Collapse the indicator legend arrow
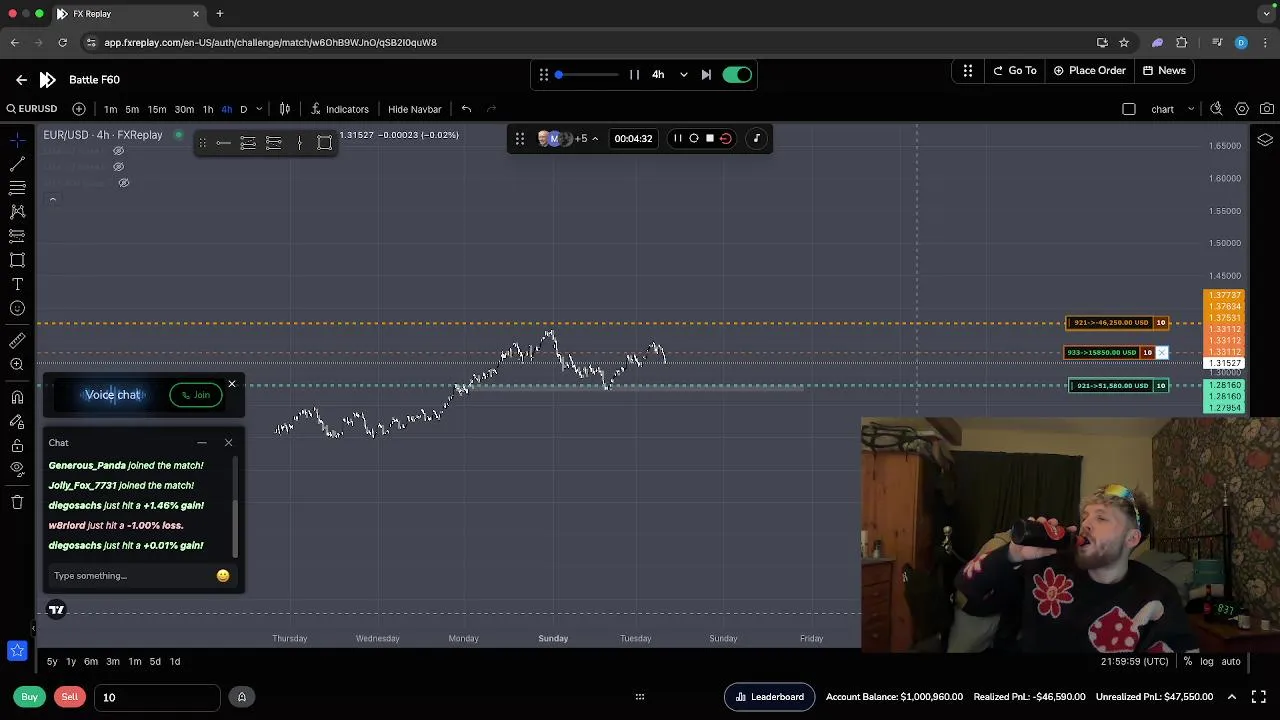The image size is (1280, 720). coord(52,200)
